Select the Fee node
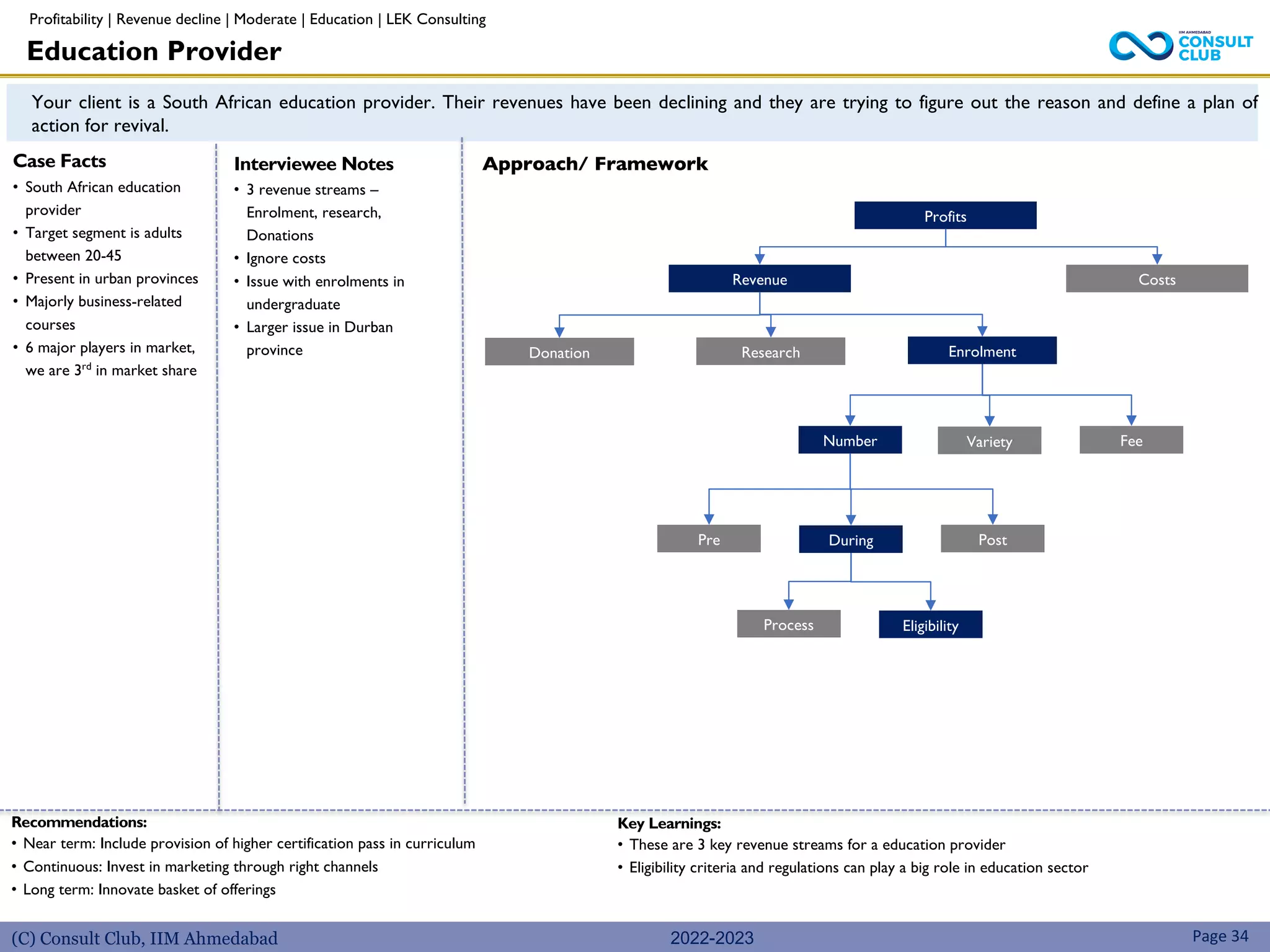 tap(1130, 440)
